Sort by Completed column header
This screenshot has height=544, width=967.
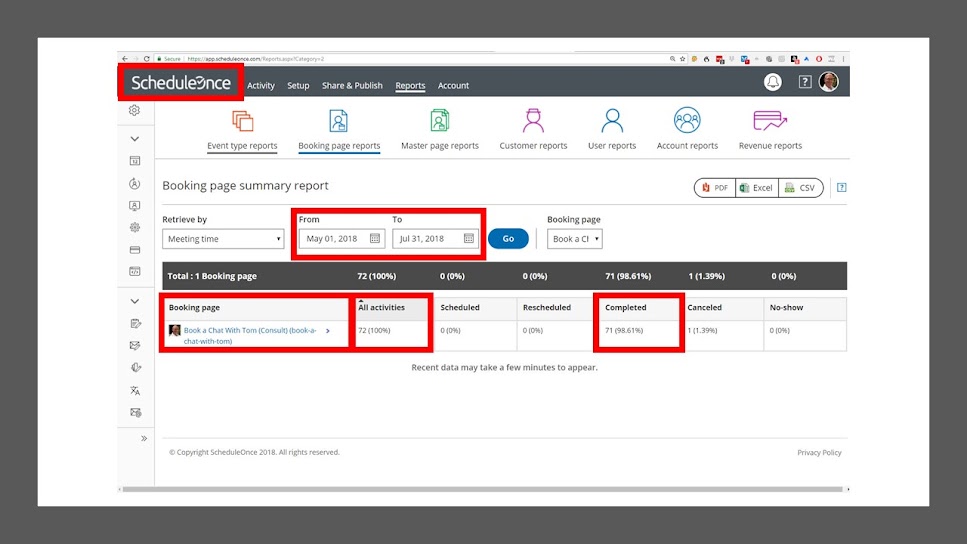point(625,307)
